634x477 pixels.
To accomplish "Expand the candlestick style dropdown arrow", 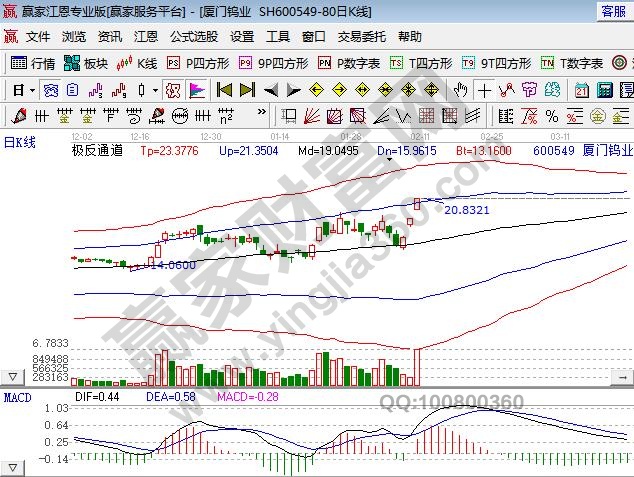I will click(x=155, y=90).
